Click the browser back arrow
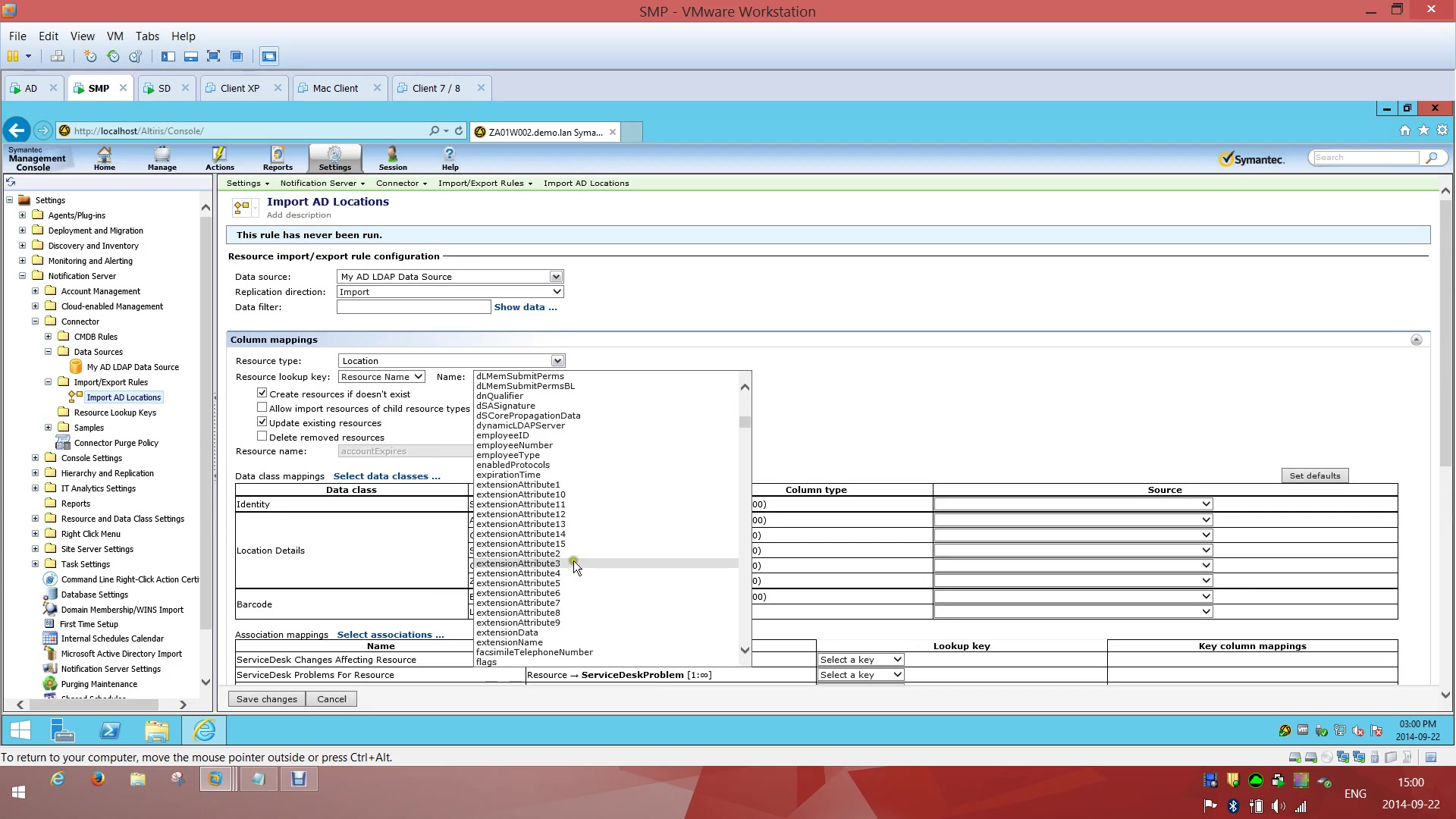This screenshot has height=819, width=1456. coord(17,130)
